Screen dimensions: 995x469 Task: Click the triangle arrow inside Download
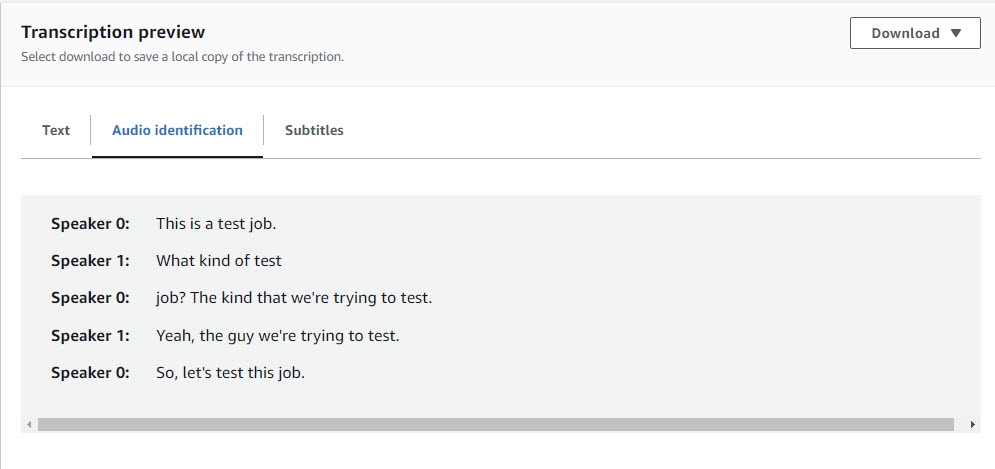point(956,33)
